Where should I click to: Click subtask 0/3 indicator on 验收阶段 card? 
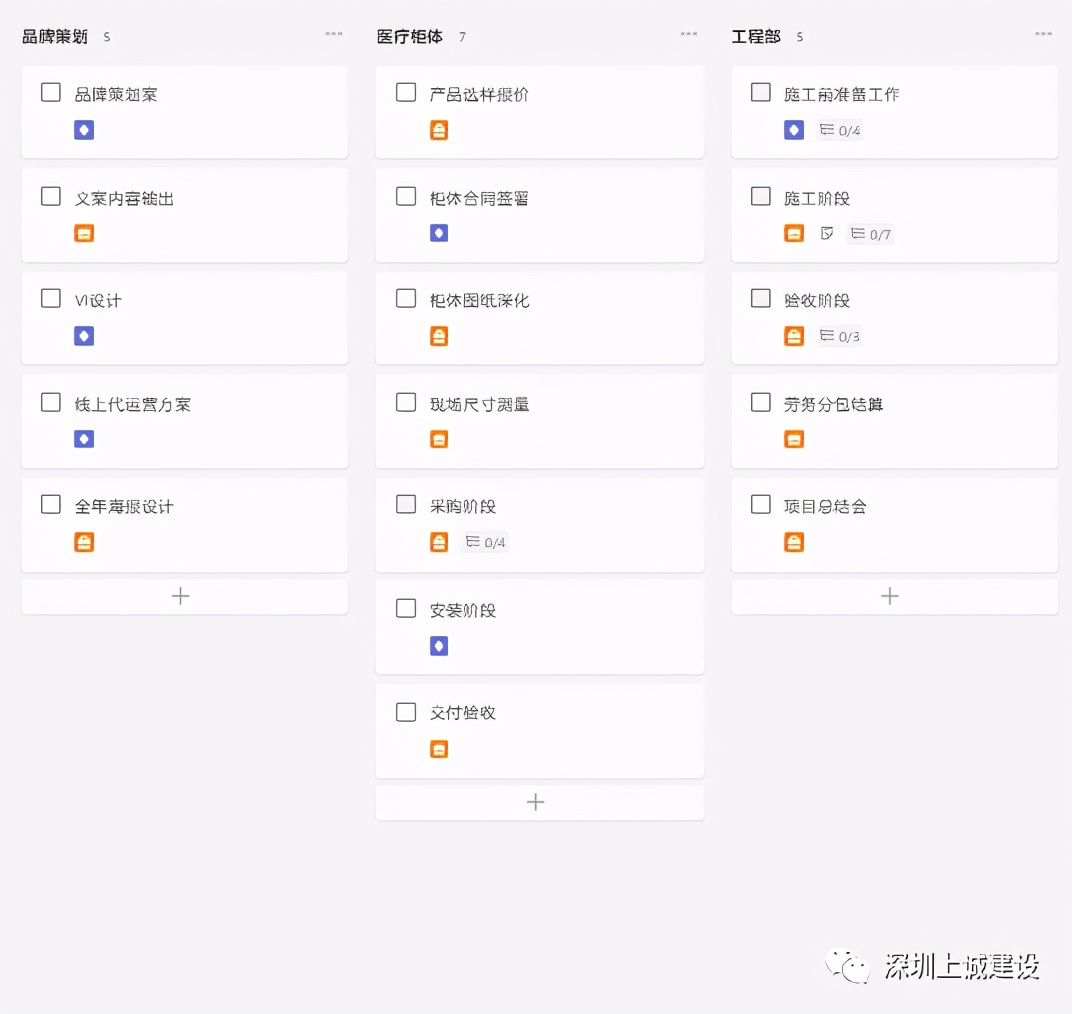(x=840, y=336)
